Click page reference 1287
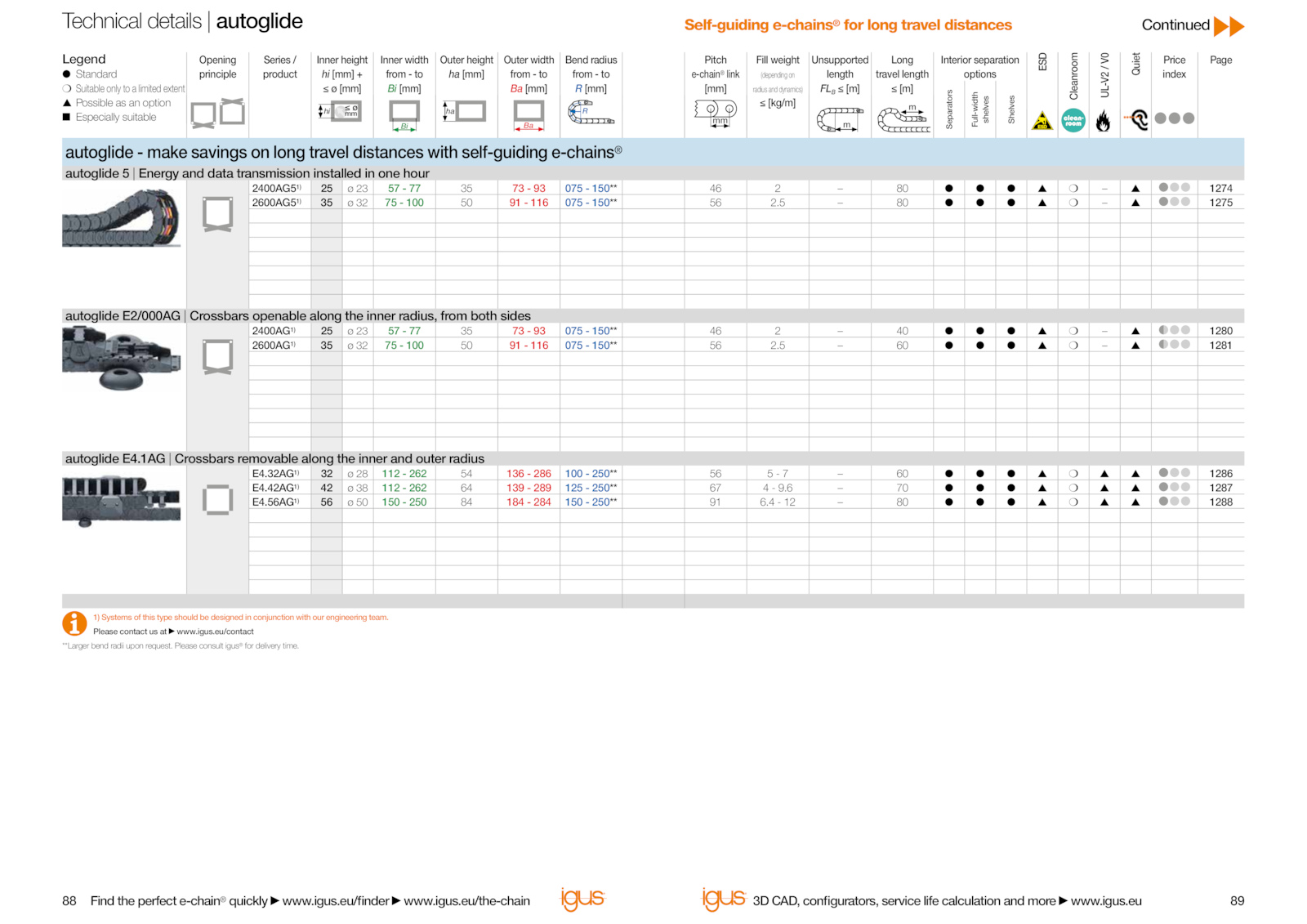 tap(1220, 488)
